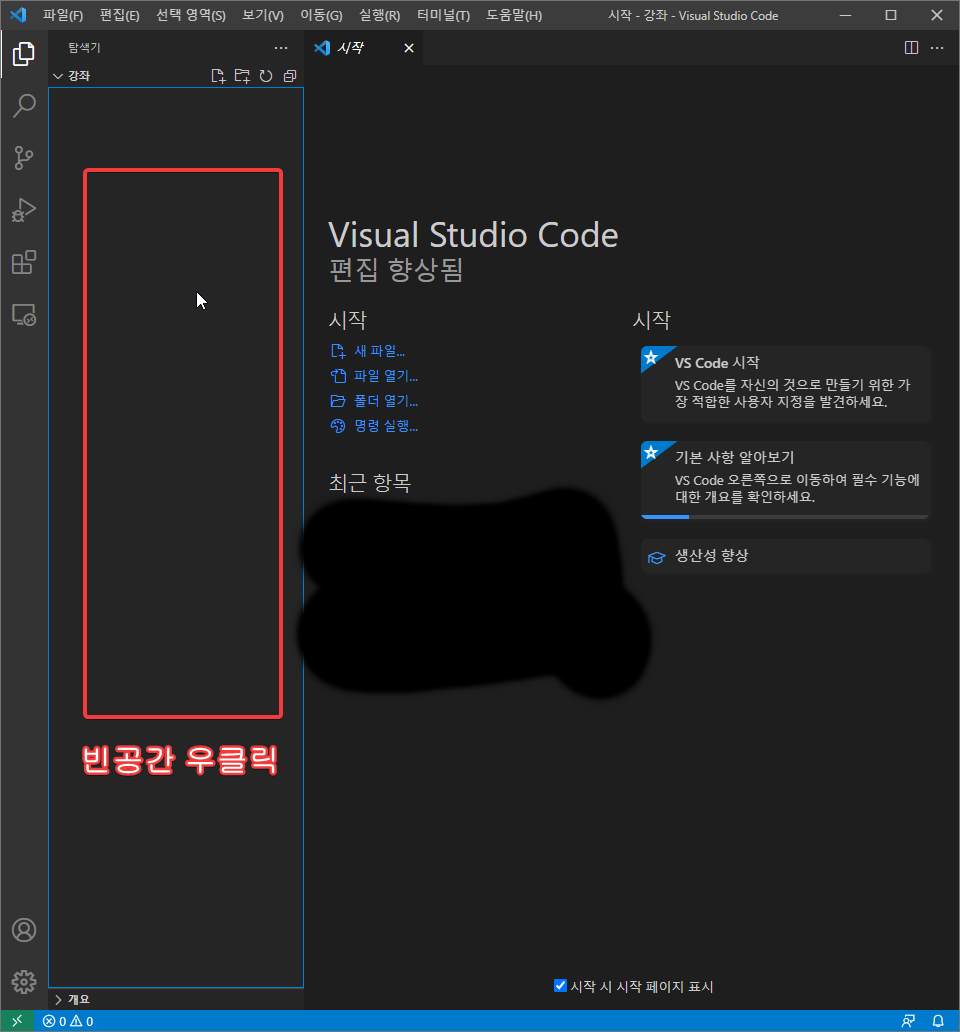960x1032 pixels.
Task: Open Run and Debug view
Action: click(x=24, y=211)
